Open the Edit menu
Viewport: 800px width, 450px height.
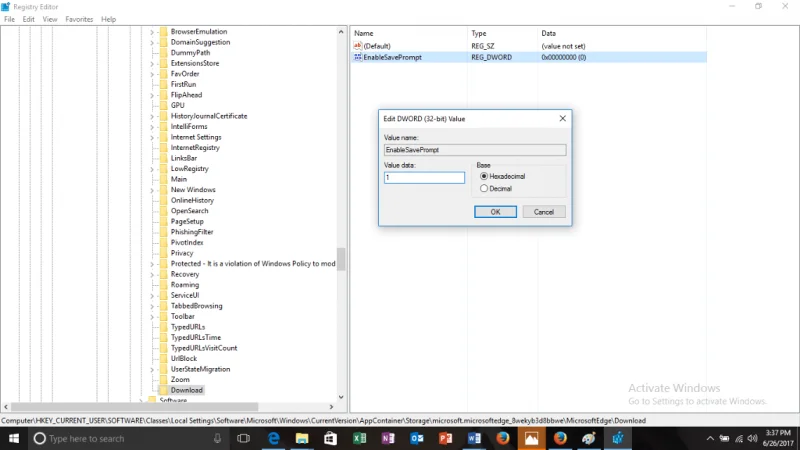[29, 19]
